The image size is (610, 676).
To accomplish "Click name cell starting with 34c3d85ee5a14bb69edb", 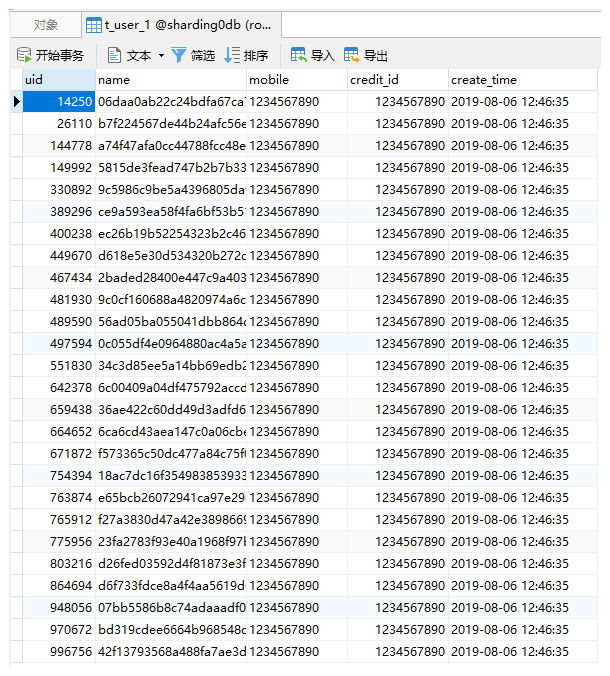I will 171,366.
